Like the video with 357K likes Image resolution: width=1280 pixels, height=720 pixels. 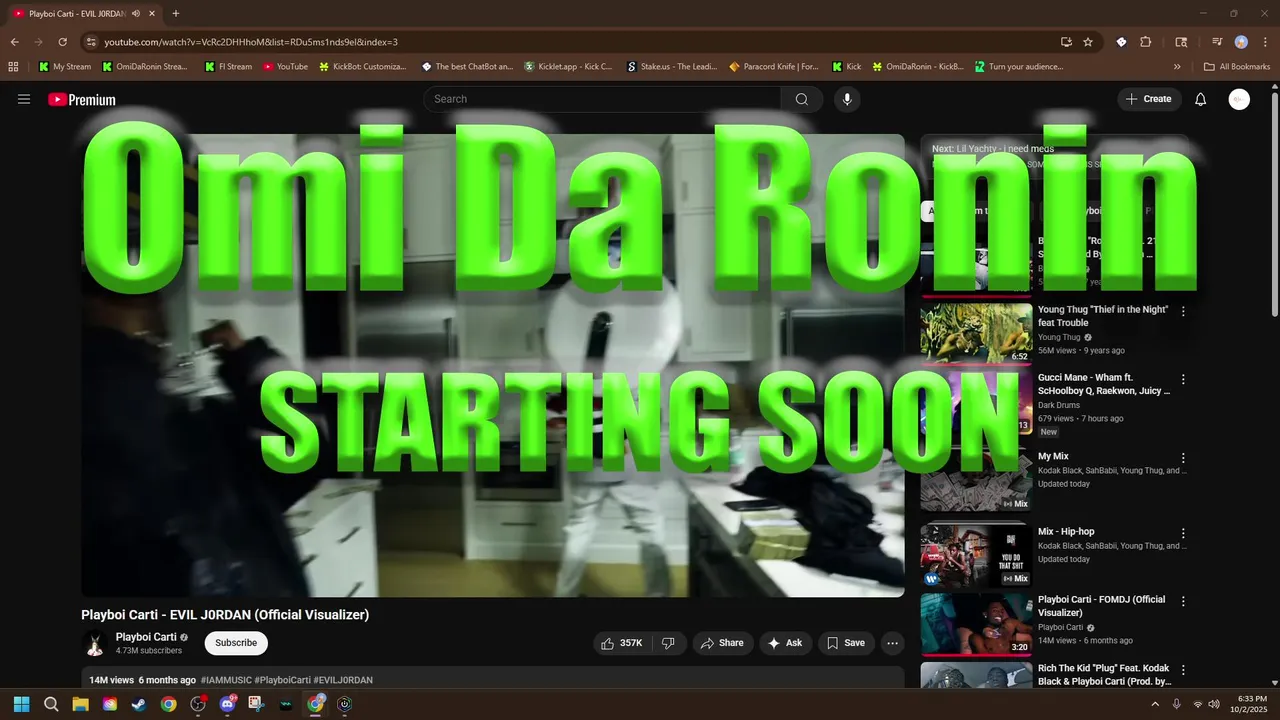click(x=621, y=643)
